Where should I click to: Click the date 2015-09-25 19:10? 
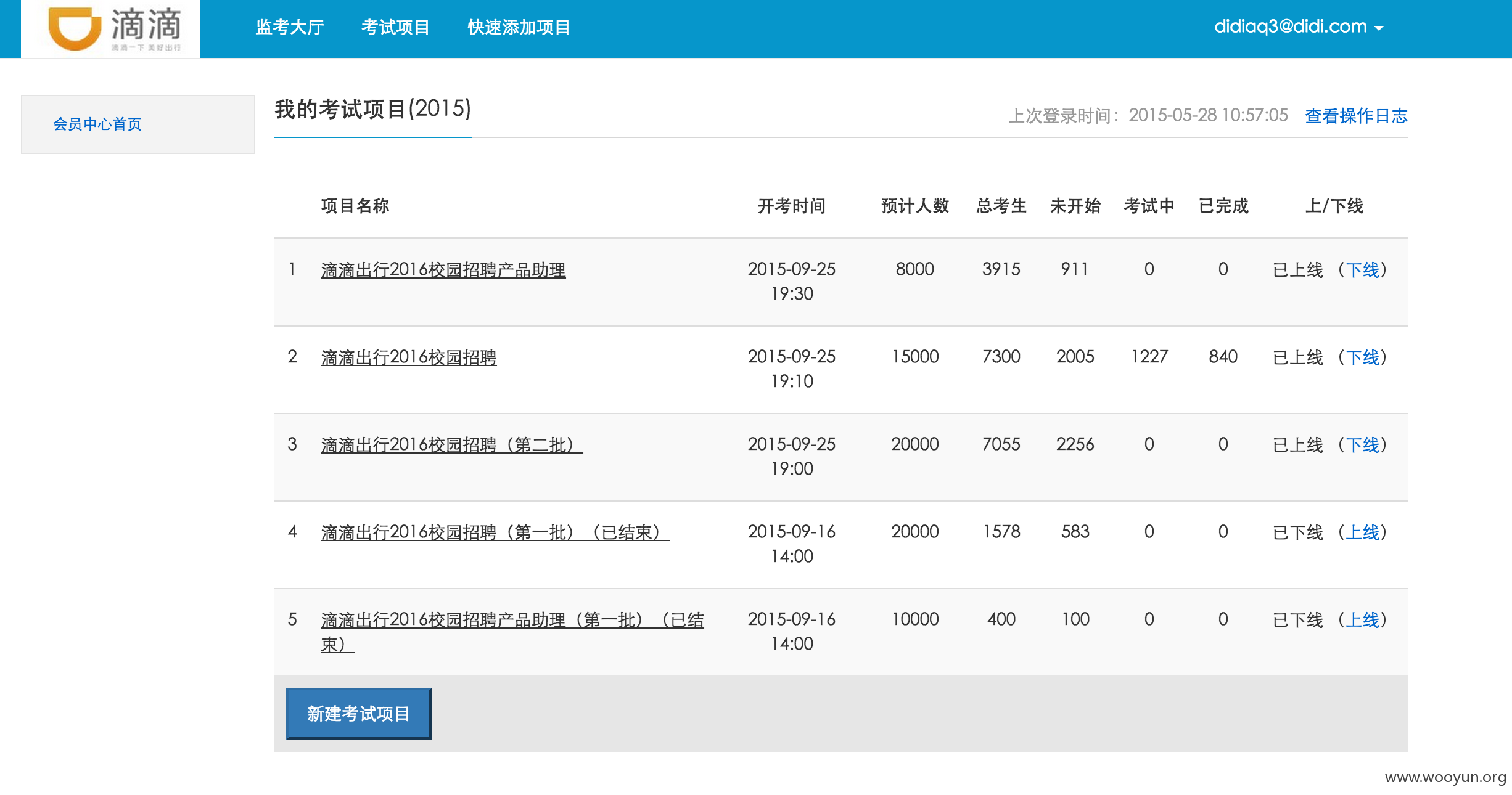[x=792, y=369]
